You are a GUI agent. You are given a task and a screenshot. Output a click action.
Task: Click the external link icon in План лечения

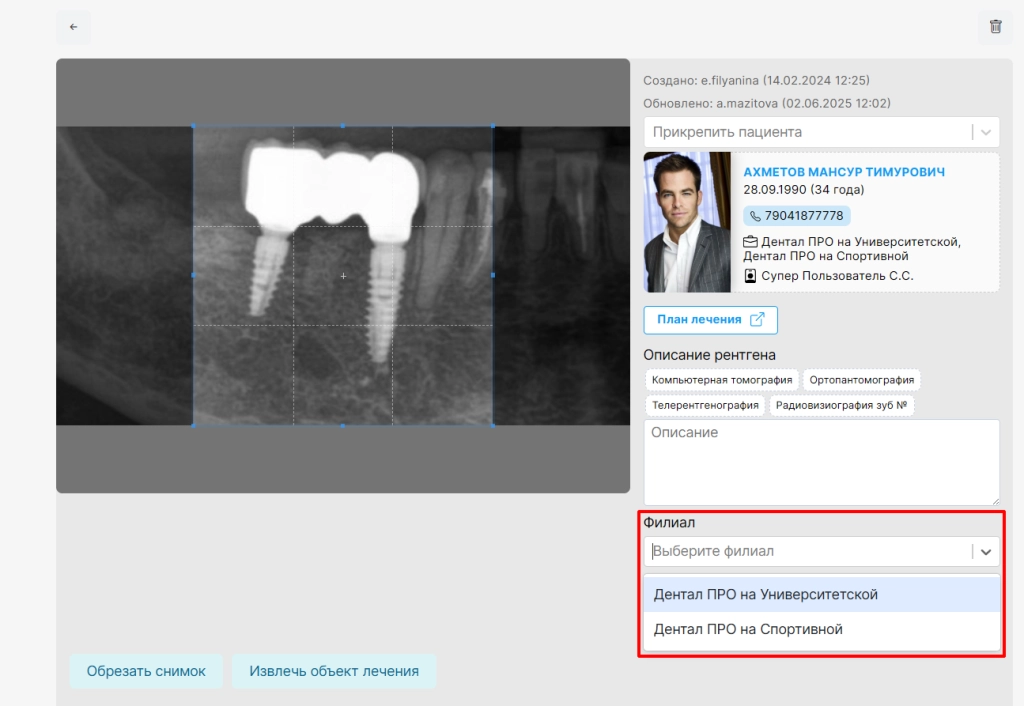coord(757,319)
